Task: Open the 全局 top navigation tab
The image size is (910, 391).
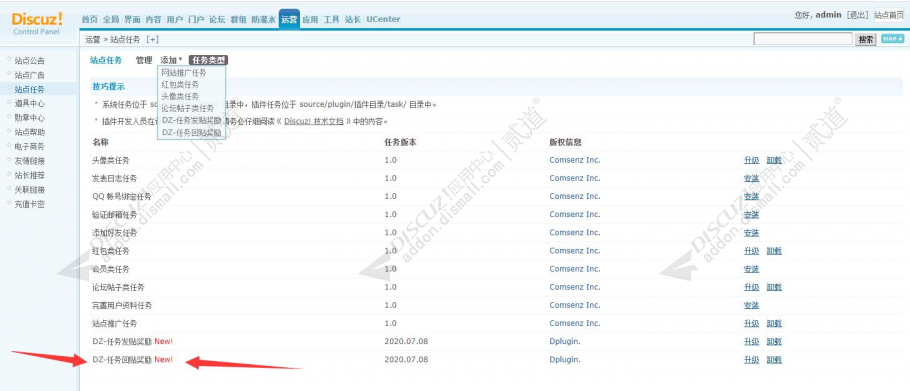Action: 111,19
